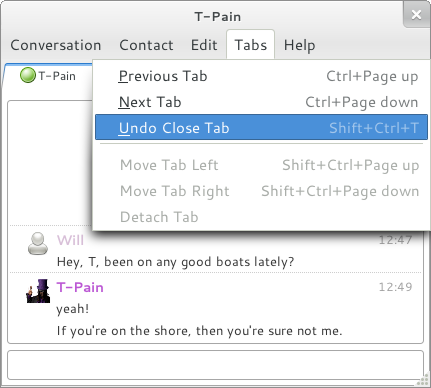
Task: Close the T-Pain chat window
Action: pos(416,15)
